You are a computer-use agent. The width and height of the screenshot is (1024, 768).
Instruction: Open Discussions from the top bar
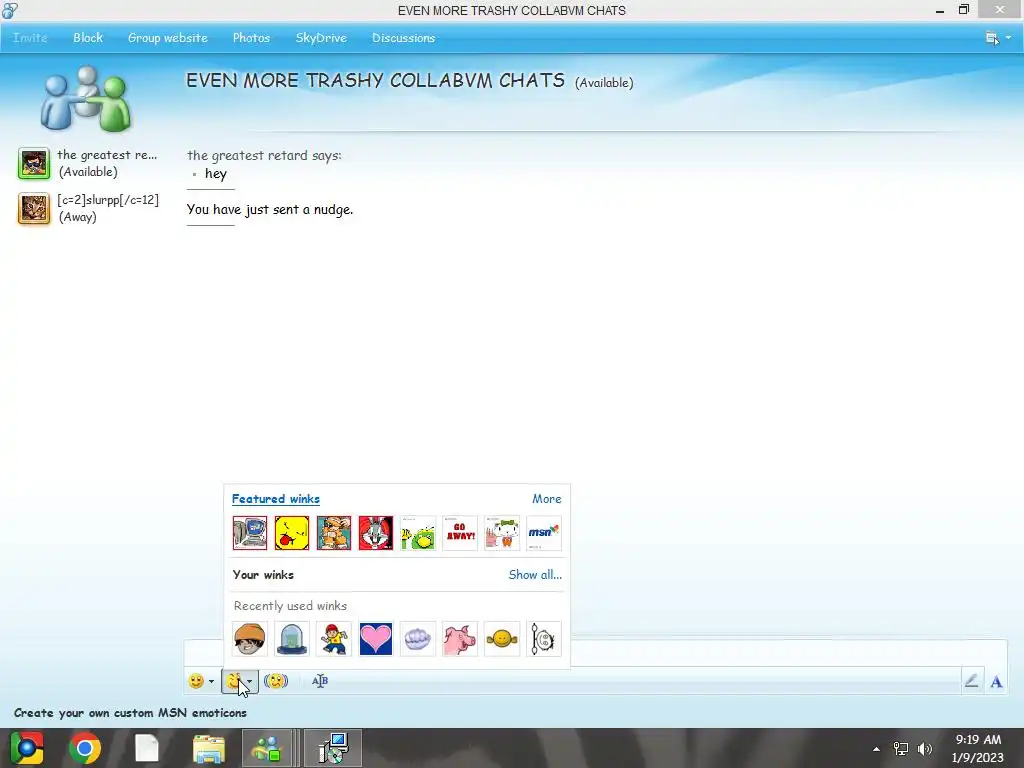tap(404, 38)
